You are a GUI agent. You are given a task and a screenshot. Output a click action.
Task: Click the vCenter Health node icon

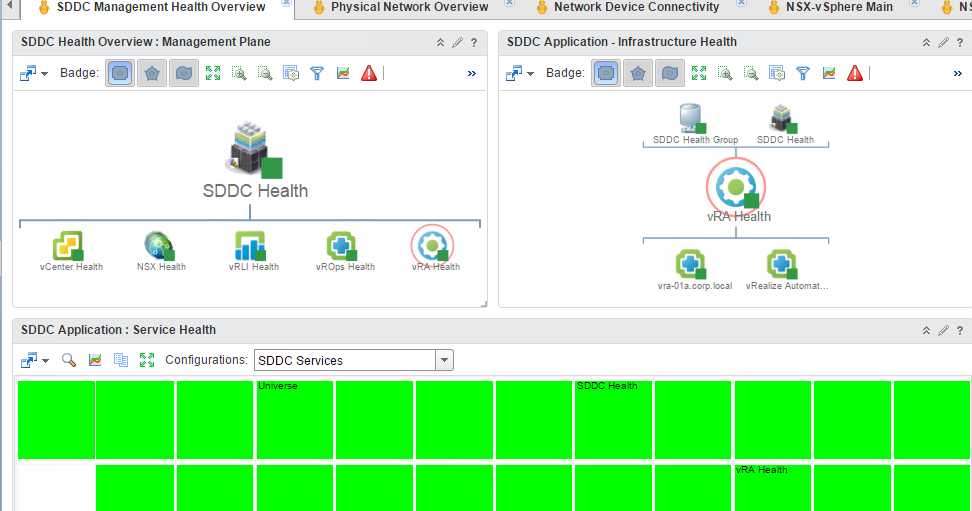(x=69, y=245)
